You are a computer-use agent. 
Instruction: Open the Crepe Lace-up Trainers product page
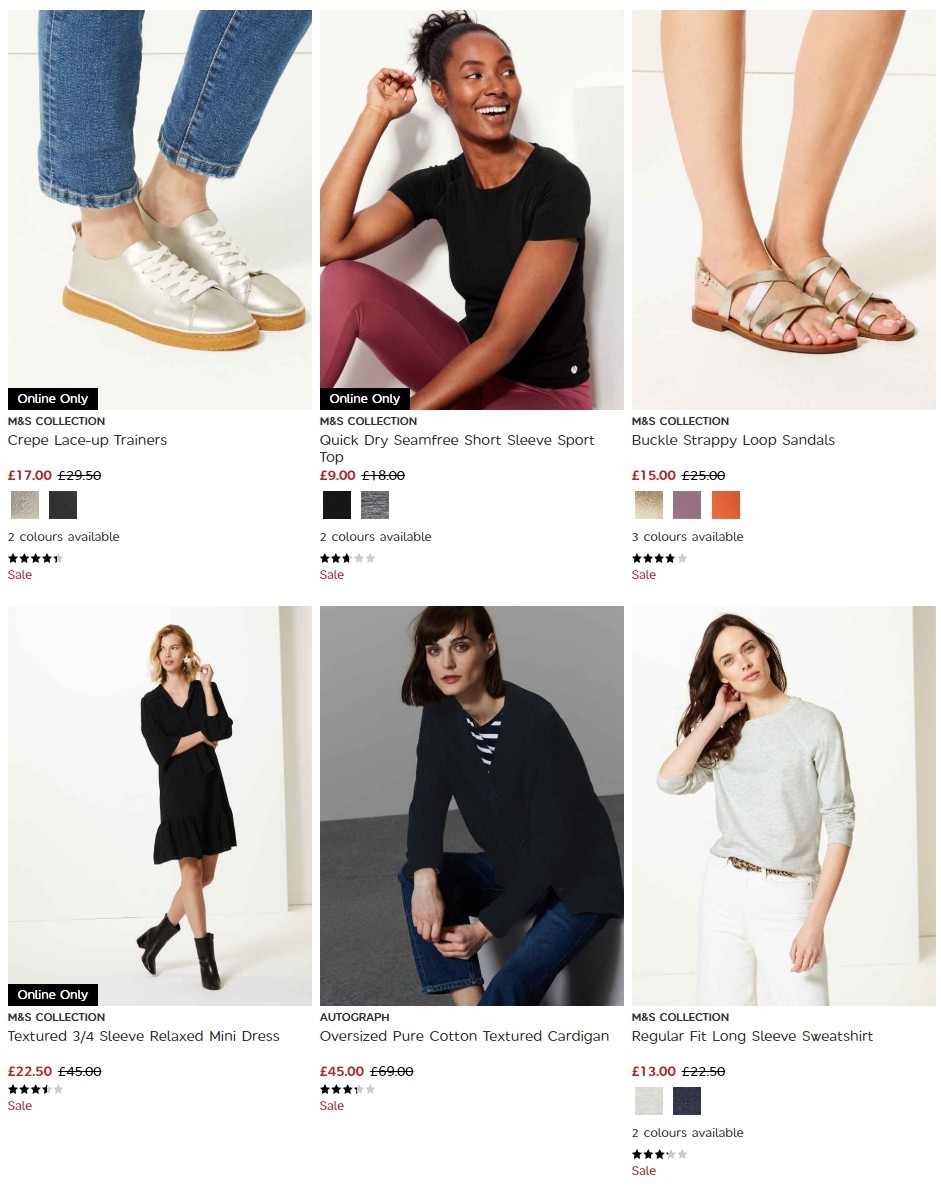point(87,440)
